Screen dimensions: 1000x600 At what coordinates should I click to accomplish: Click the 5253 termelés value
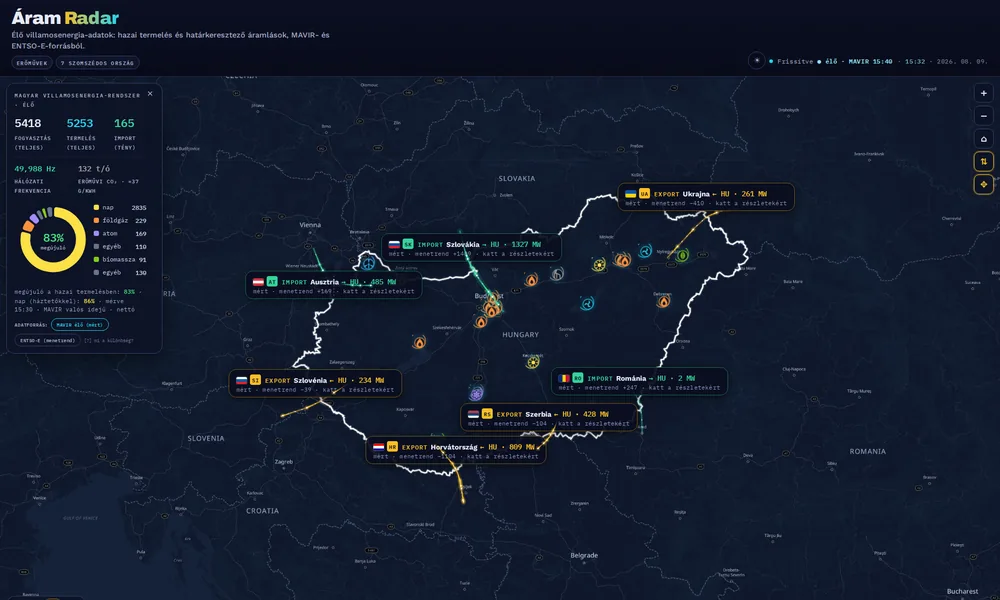pyautogui.click(x=80, y=123)
